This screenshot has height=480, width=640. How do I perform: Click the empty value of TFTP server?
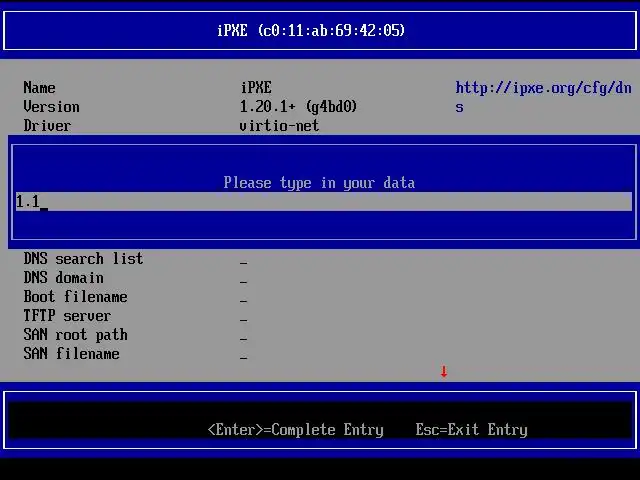(x=243, y=319)
